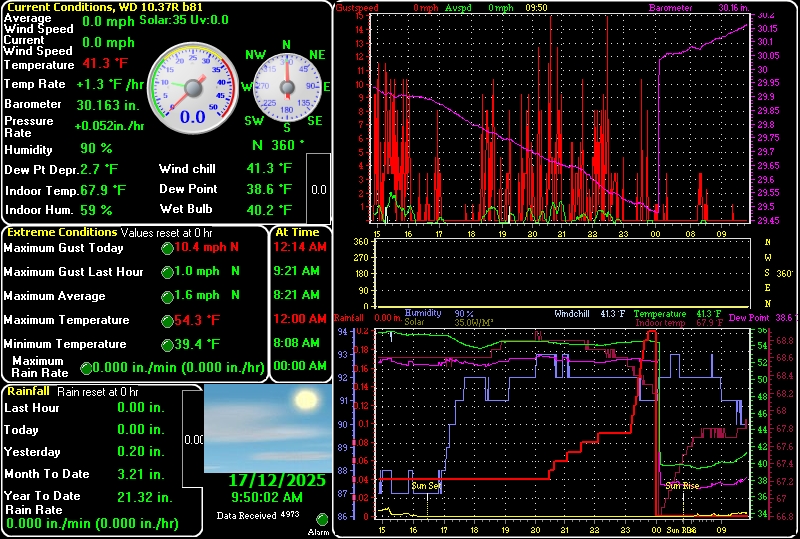Viewport: 800px width, 539px height.
Task: Click the Alarm indicator light
Action: click(322, 519)
